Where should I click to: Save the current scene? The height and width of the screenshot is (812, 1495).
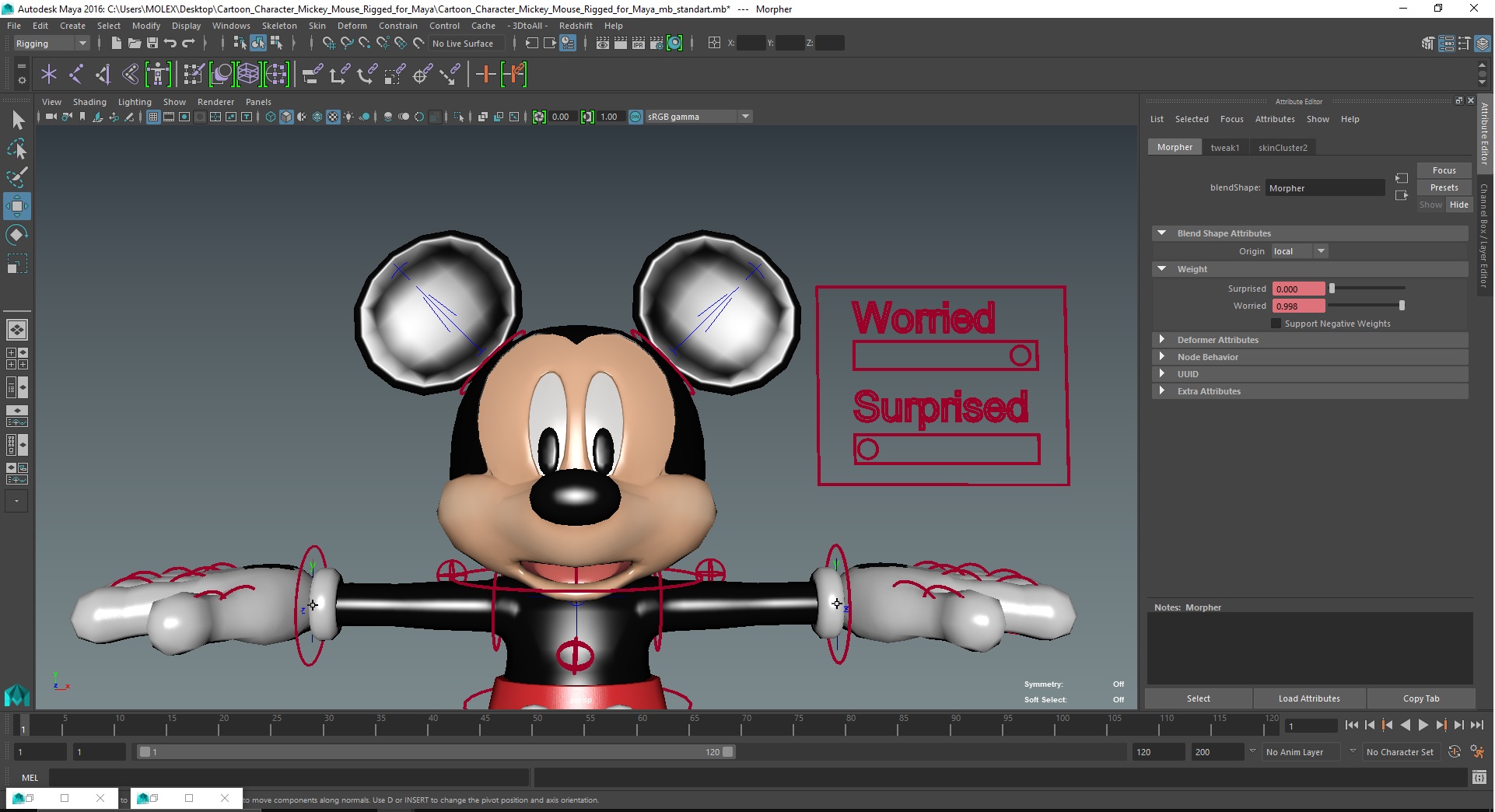152,44
